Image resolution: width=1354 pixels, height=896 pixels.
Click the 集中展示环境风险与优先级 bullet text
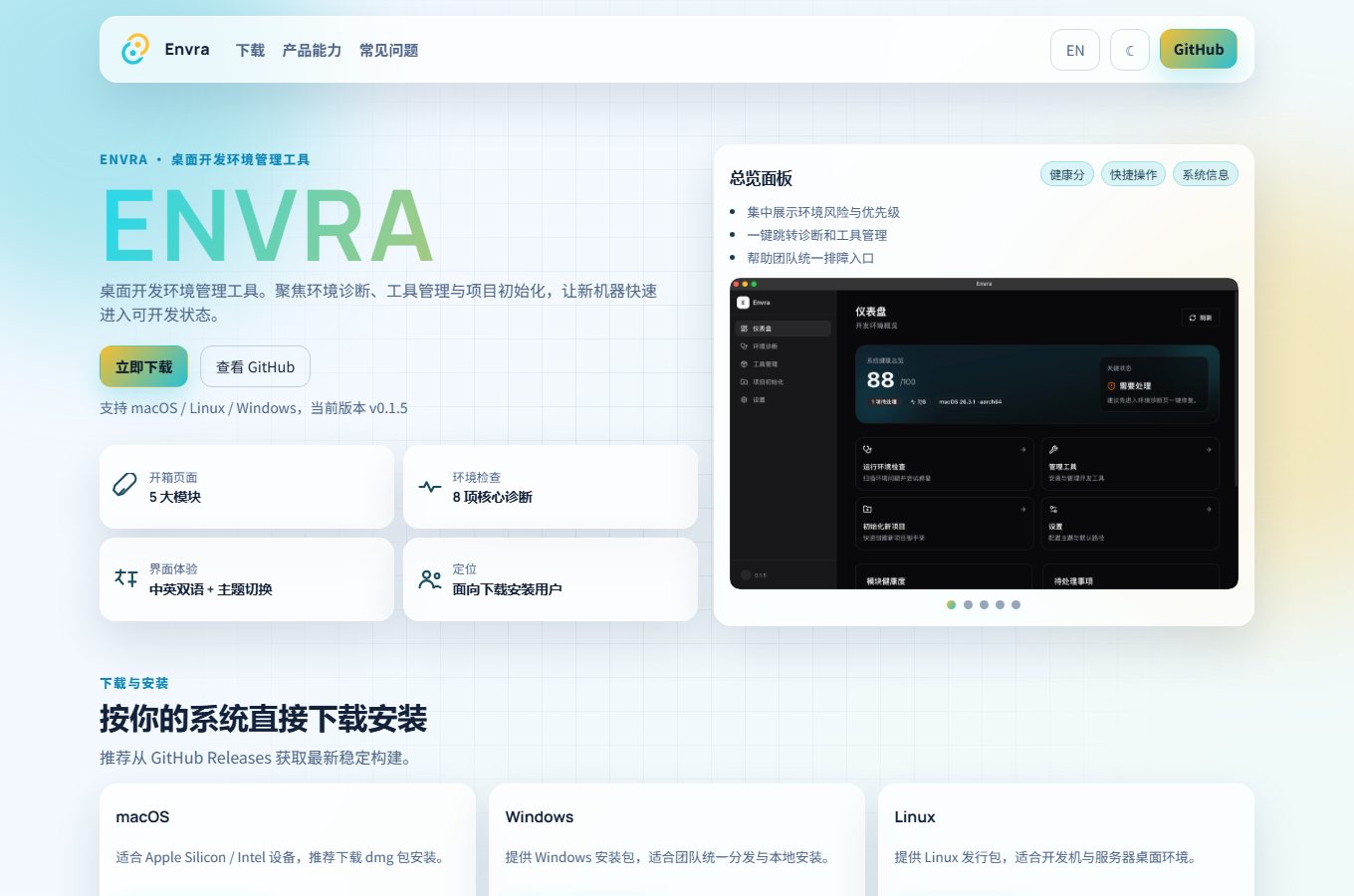823,212
